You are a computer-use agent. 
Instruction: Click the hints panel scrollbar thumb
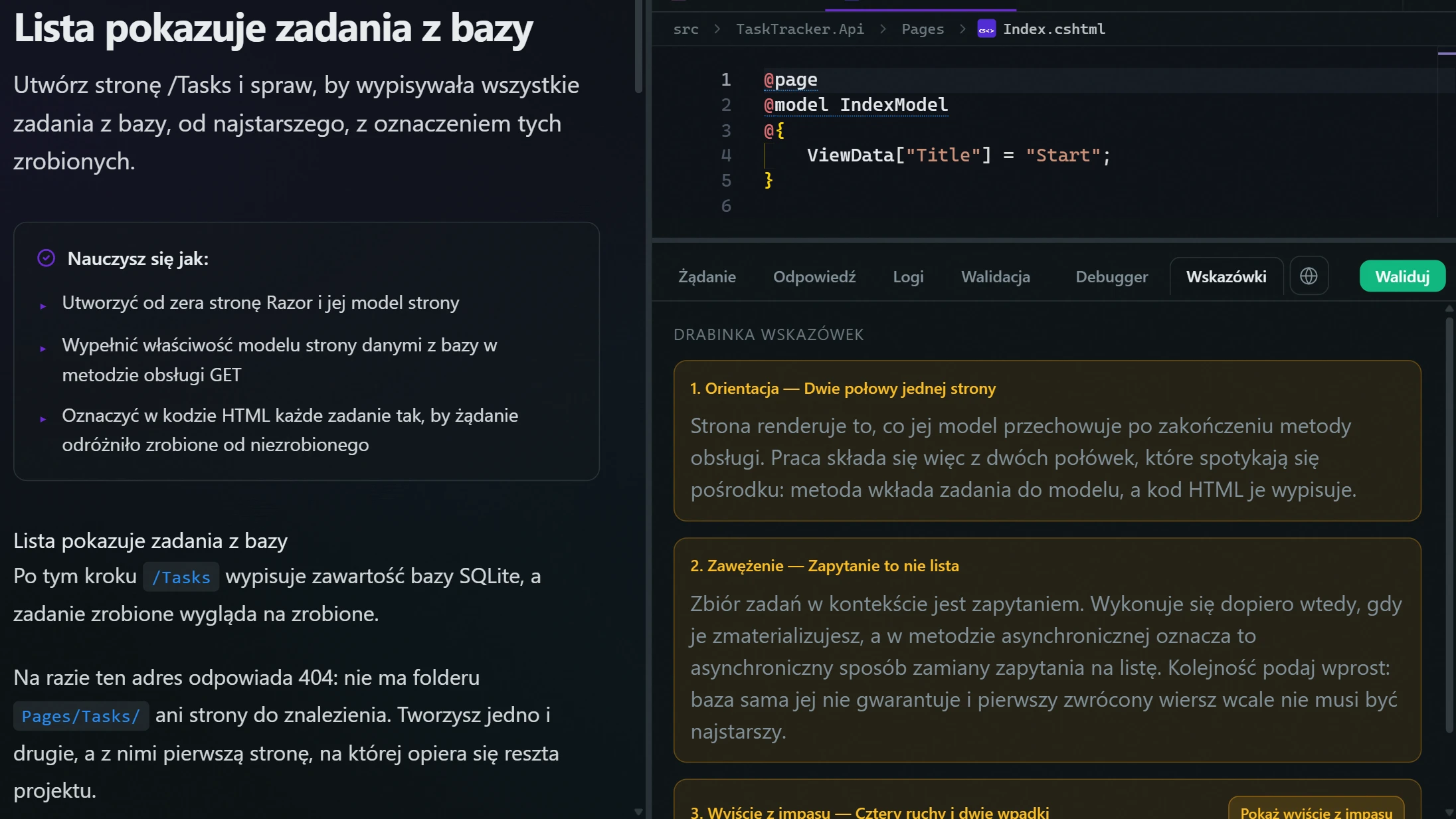click(1449, 525)
